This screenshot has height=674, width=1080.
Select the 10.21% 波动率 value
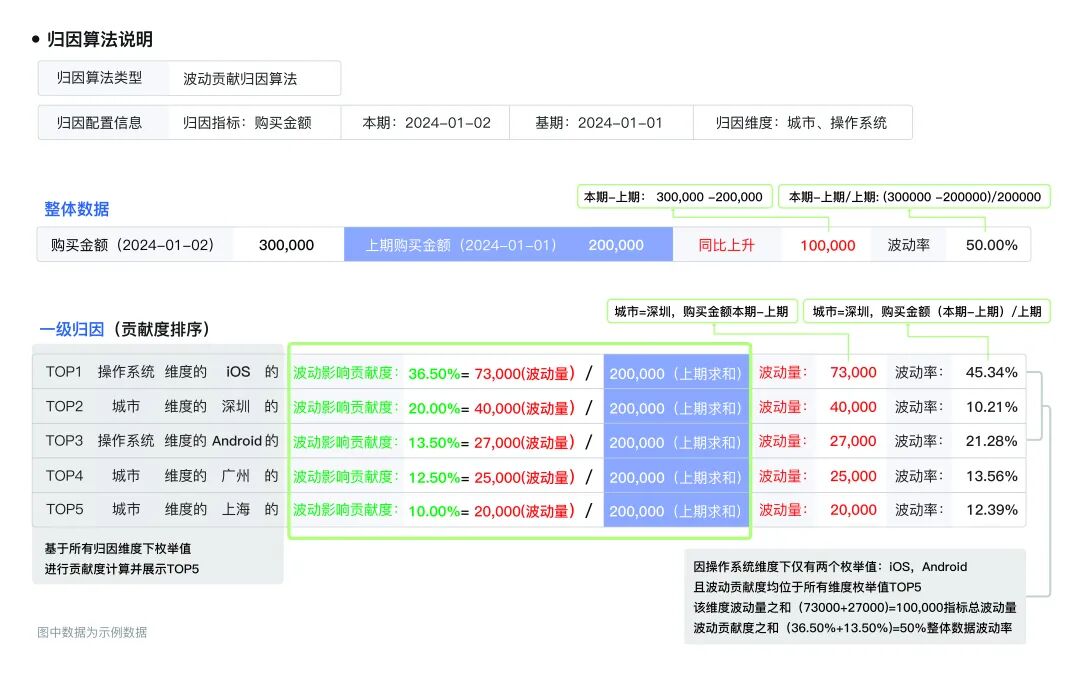pos(991,407)
